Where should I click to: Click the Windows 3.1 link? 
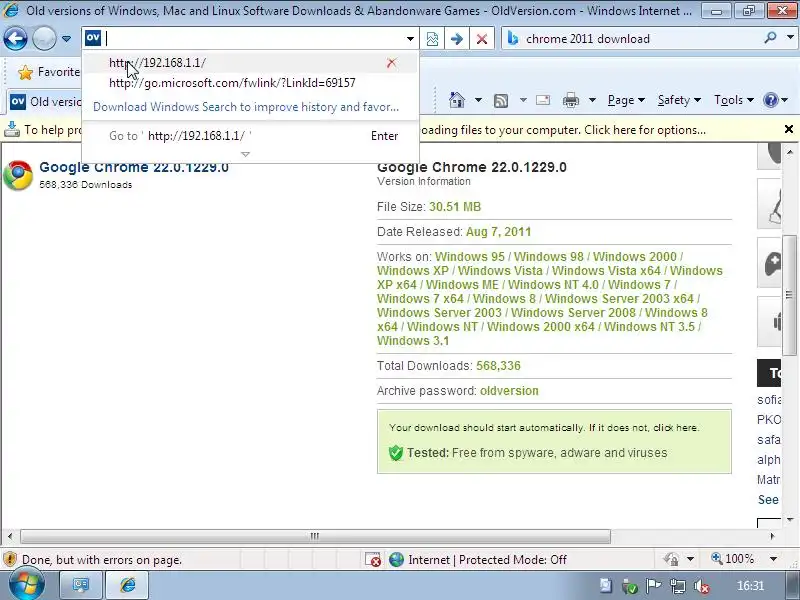(x=413, y=340)
